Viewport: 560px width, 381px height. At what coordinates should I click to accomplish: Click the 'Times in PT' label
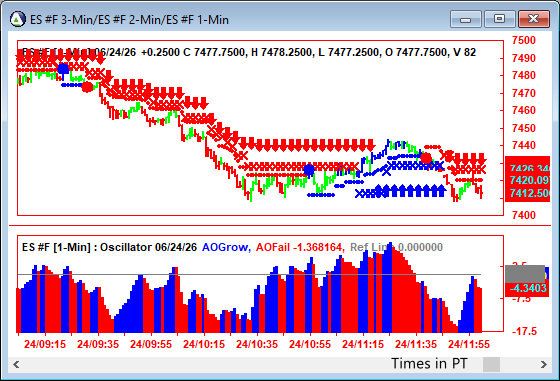[x=429, y=364]
